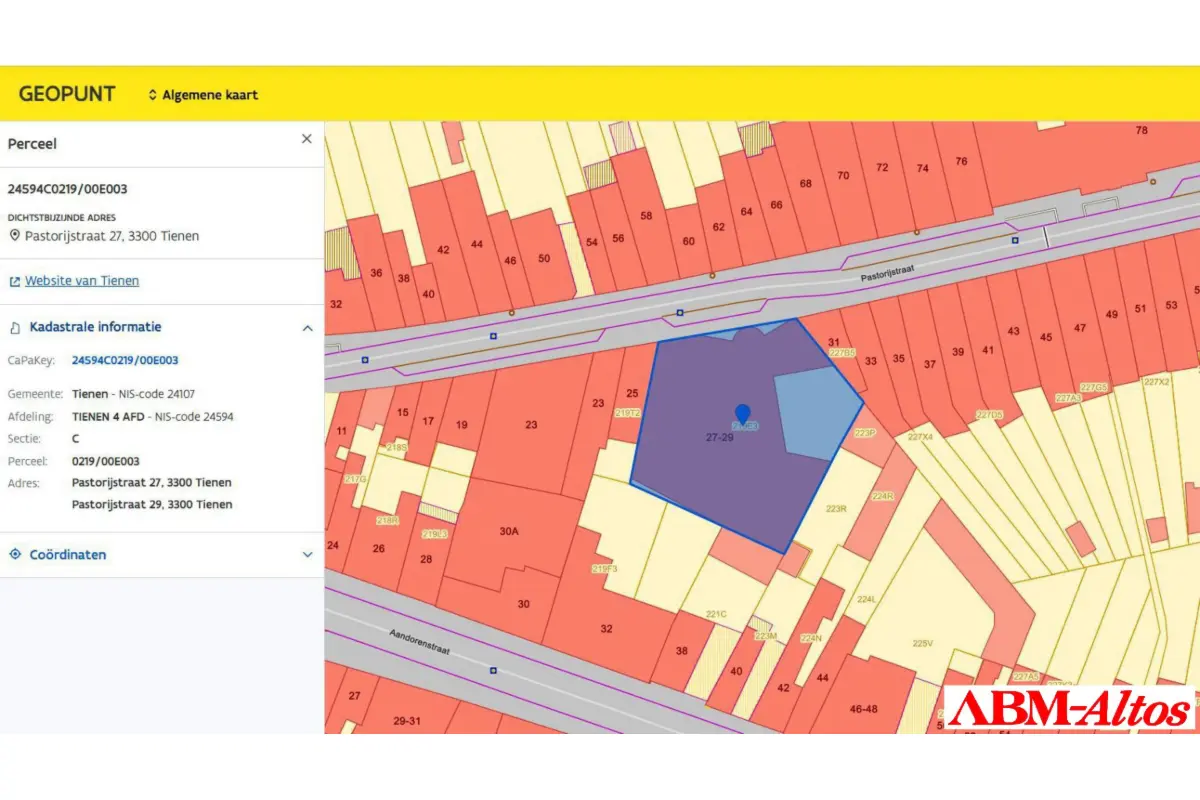Click building number 78 on the map
This screenshot has height=800, width=1200.
pyautogui.click(x=1142, y=130)
